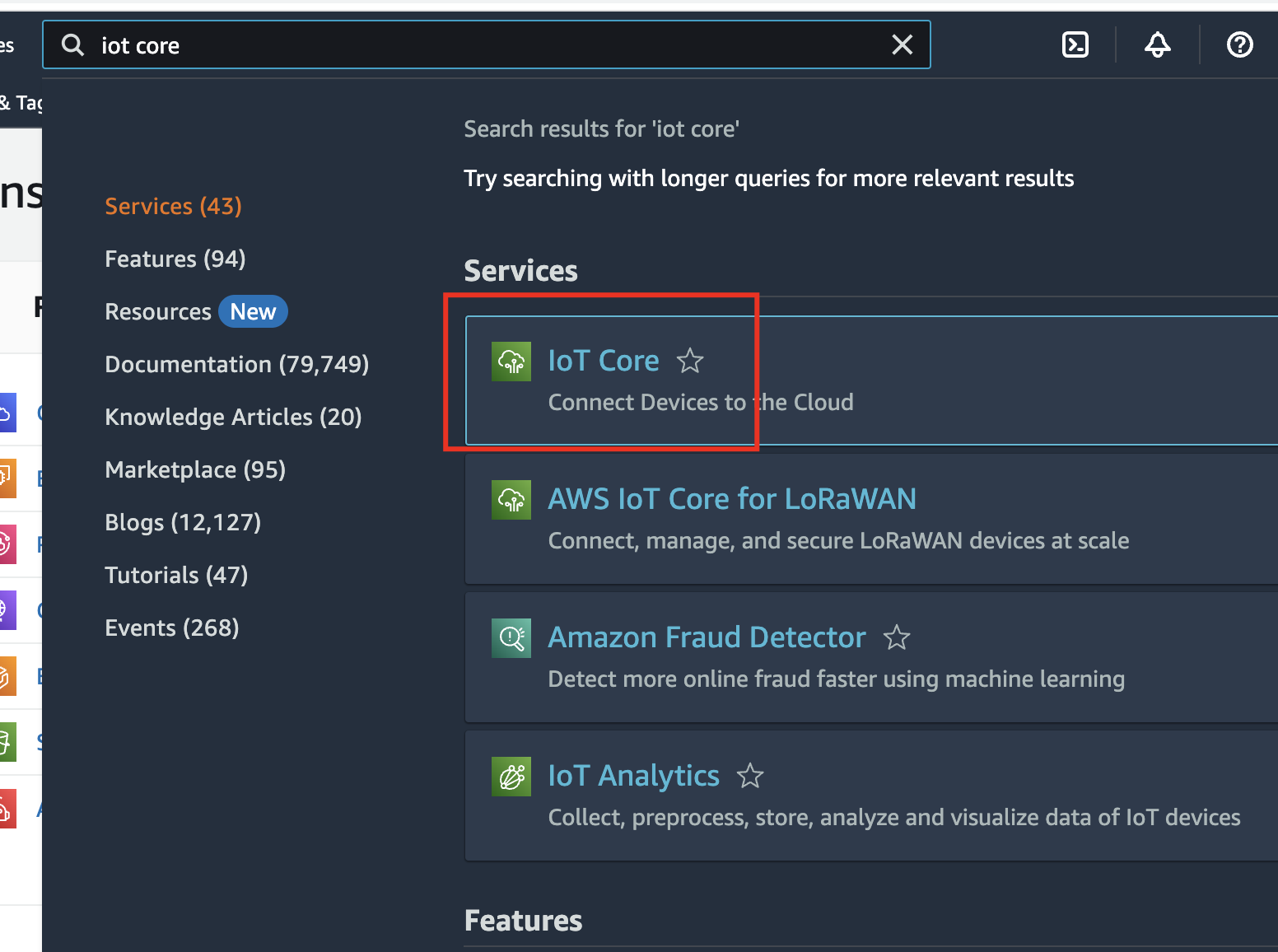Screen dimensions: 1278x952
Task: Click the IoT Core service icon
Action: 511,362
